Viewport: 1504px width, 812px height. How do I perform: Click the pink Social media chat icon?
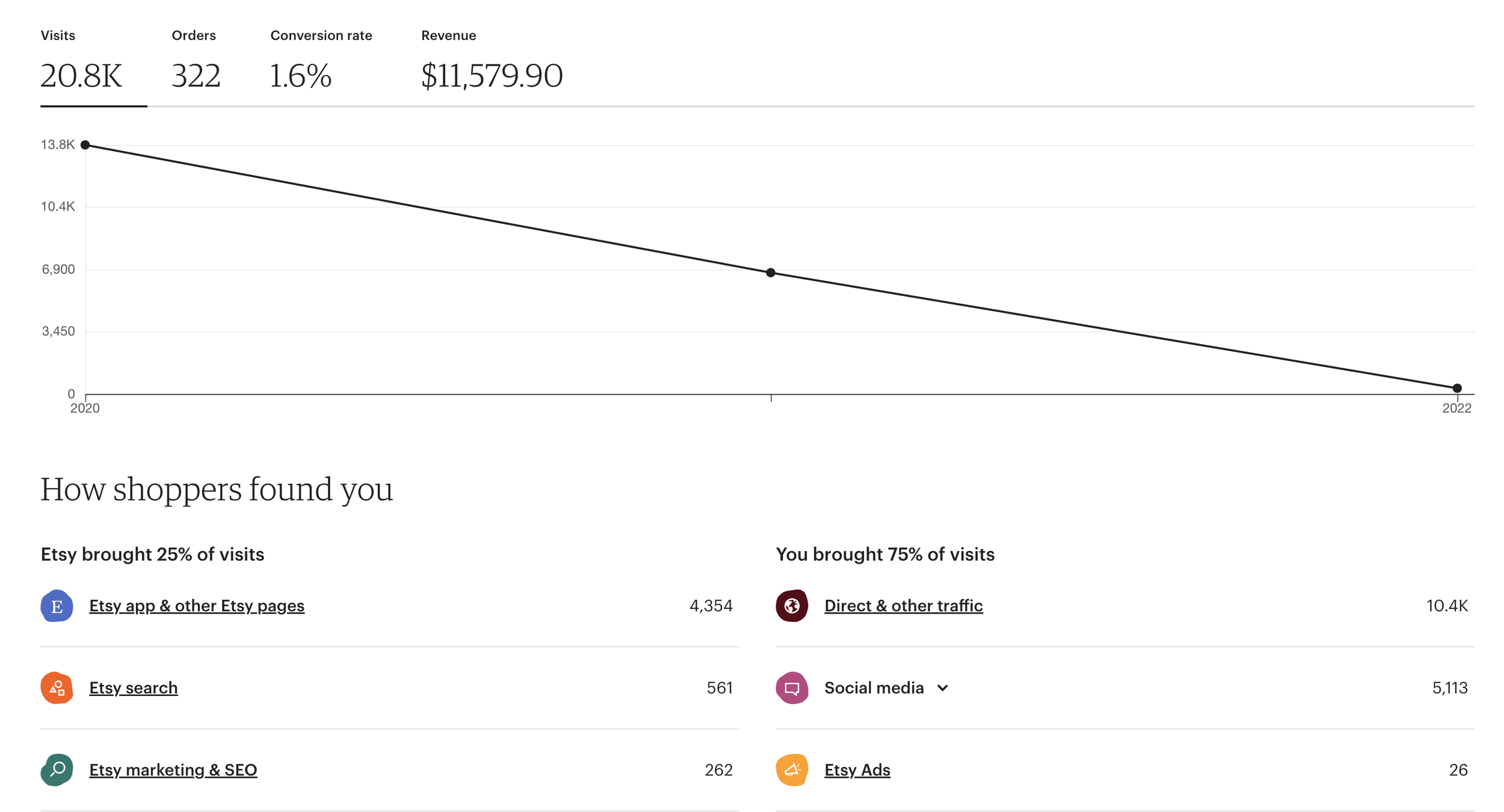tap(792, 687)
